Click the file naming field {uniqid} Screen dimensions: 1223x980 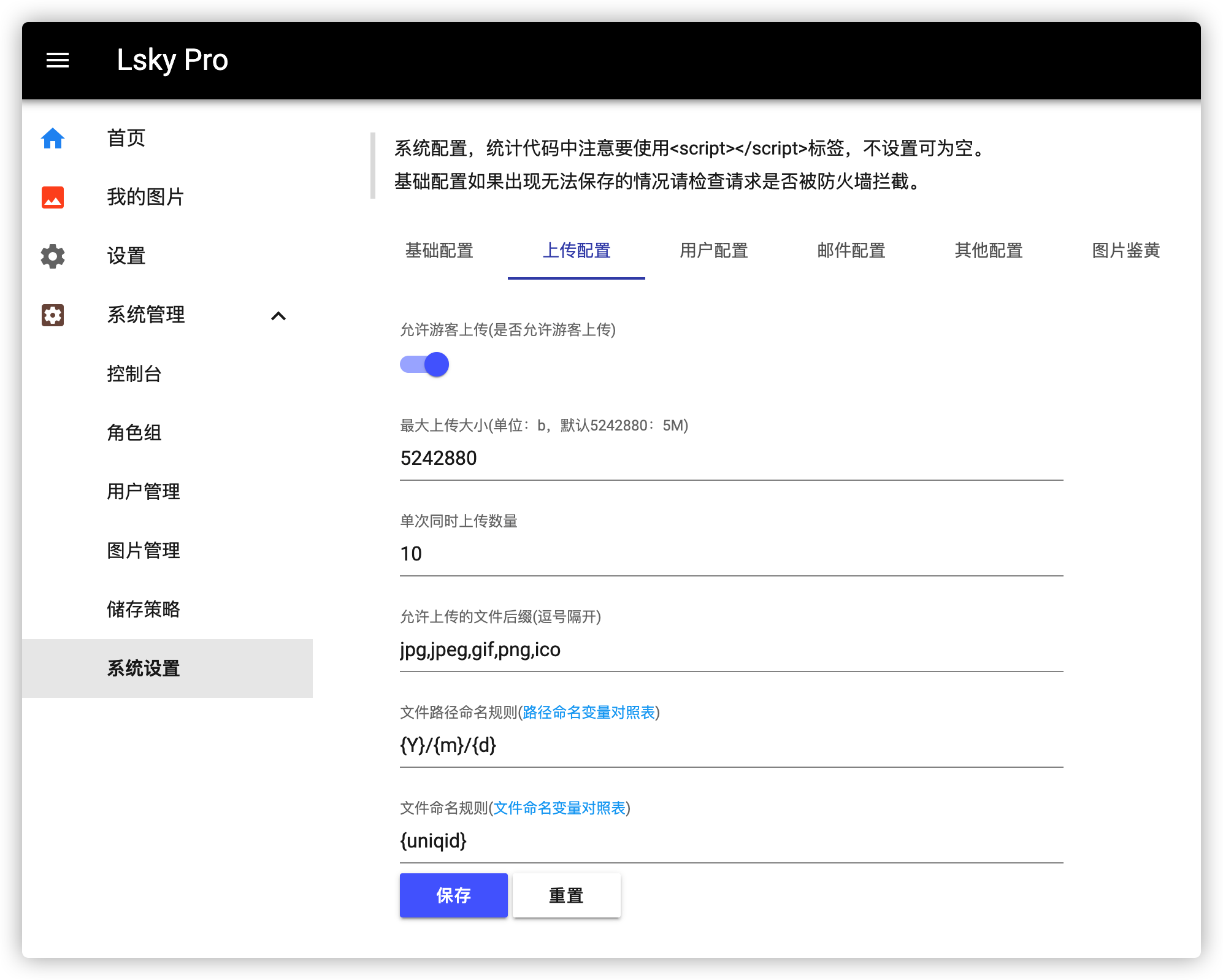[732, 841]
